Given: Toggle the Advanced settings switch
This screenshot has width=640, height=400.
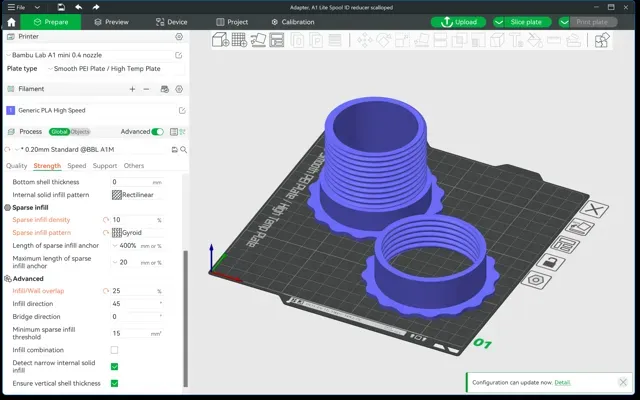Looking at the screenshot, I should tap(157, 131).
